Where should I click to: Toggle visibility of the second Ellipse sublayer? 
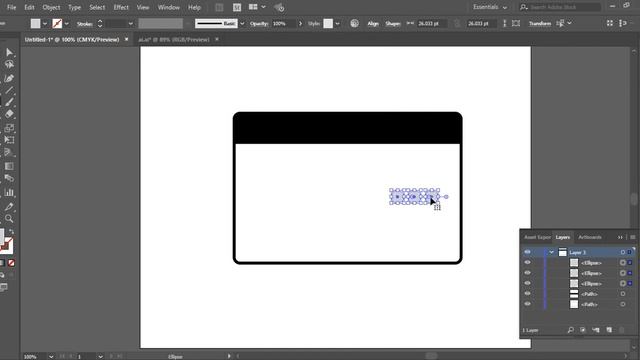tap(527, 273)
